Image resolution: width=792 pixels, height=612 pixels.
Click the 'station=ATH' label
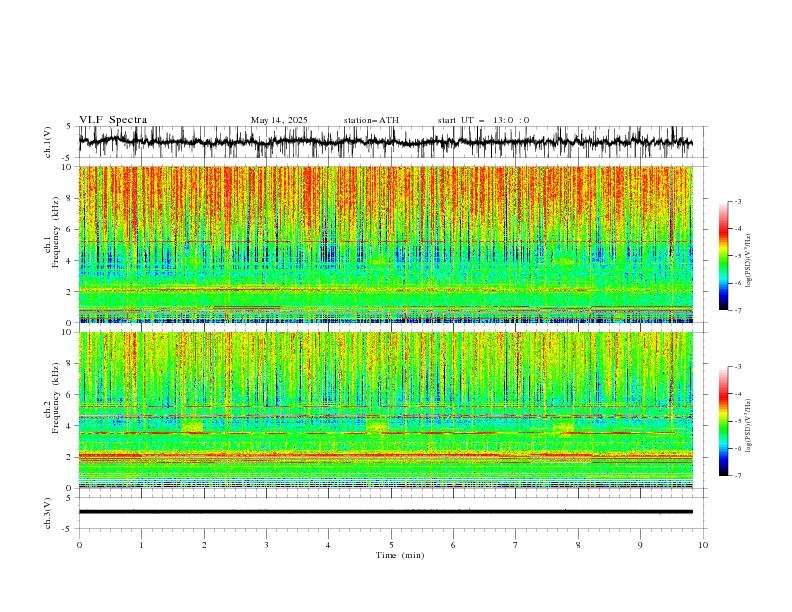click(371, 120)
